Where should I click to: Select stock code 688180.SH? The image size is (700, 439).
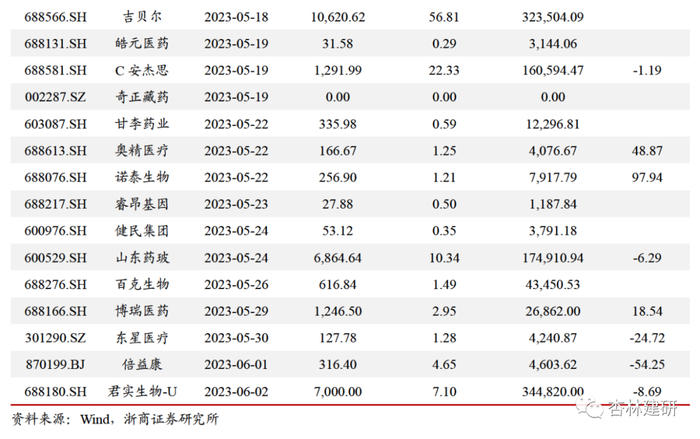coord(55,392)
